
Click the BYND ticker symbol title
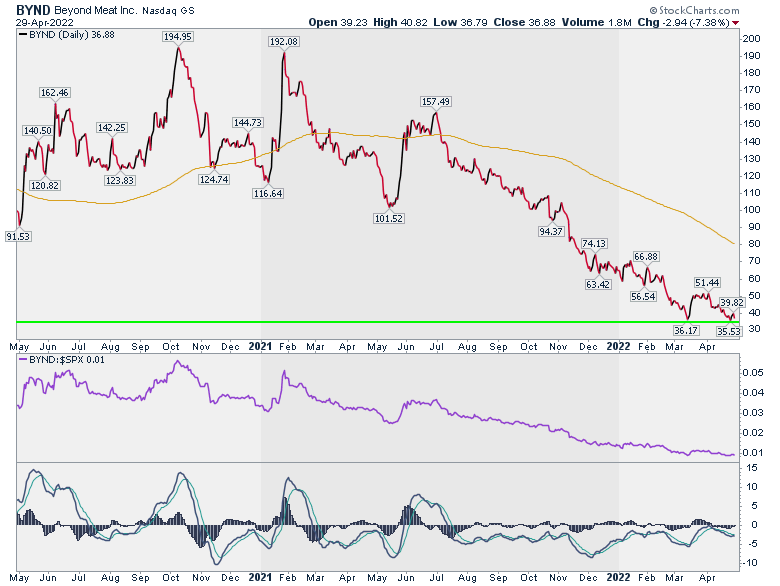coord(33,10)
